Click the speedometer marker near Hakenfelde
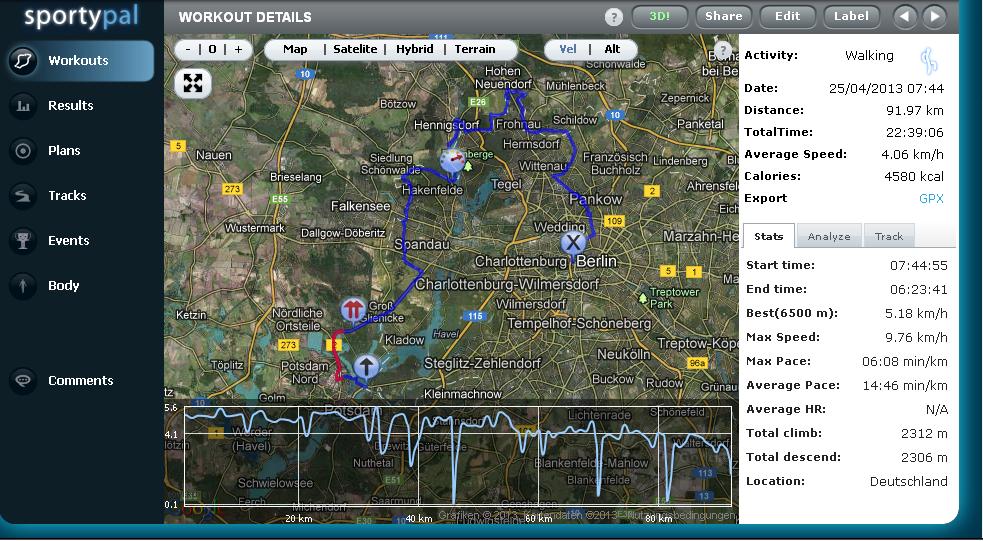Viewport: 983px width, 541px height. [453, 159]
